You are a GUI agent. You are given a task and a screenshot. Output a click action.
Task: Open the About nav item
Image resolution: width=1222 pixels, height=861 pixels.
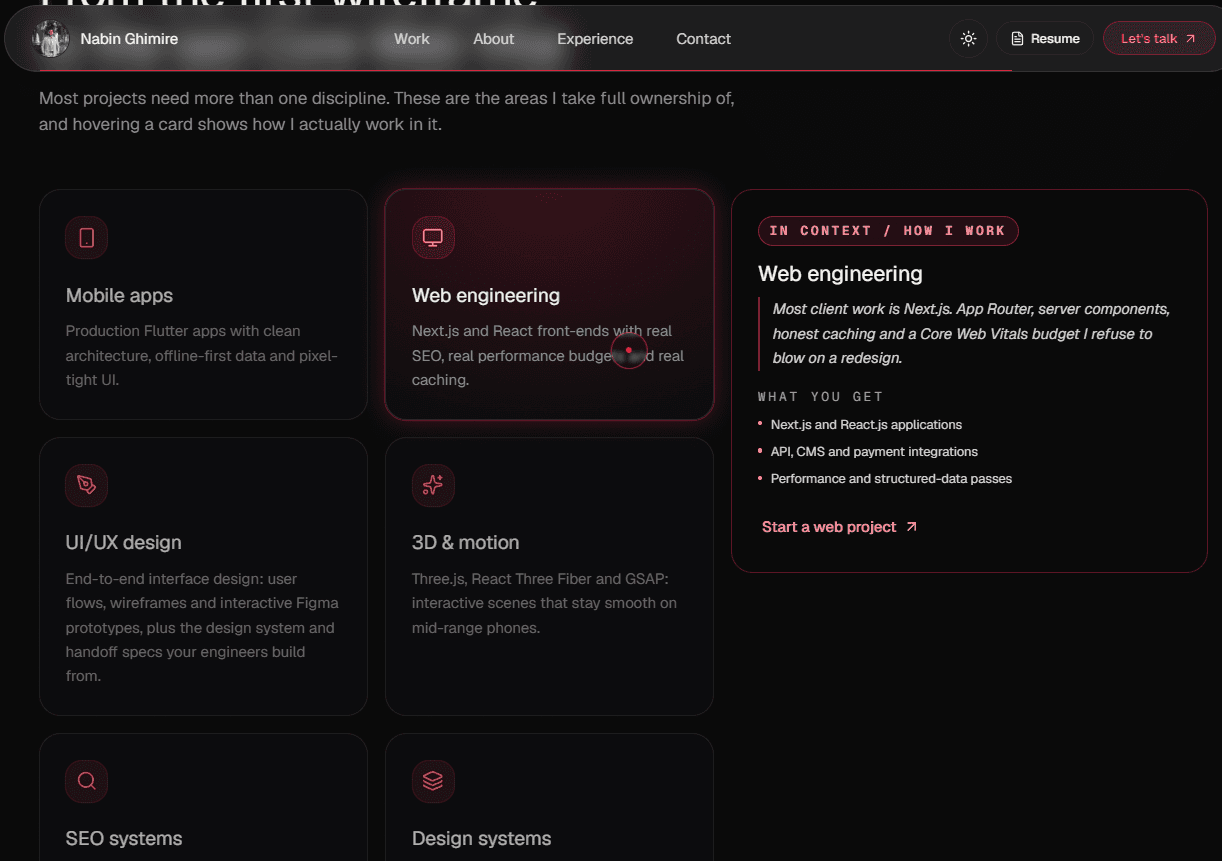tap(494, 39)
